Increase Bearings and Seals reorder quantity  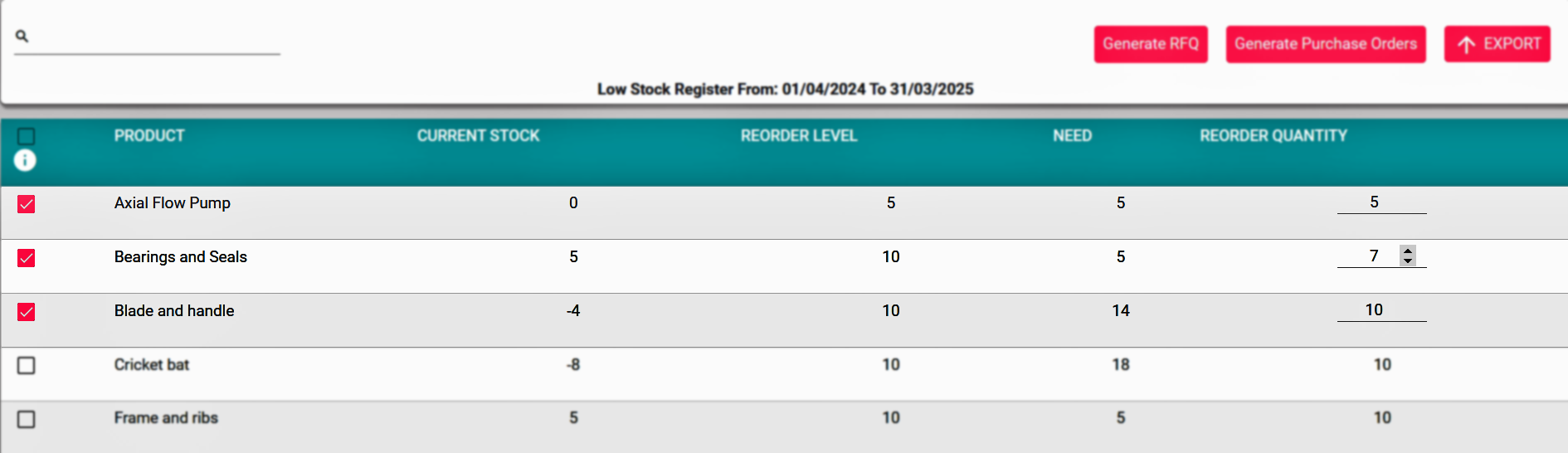[x=1408, y=251]
